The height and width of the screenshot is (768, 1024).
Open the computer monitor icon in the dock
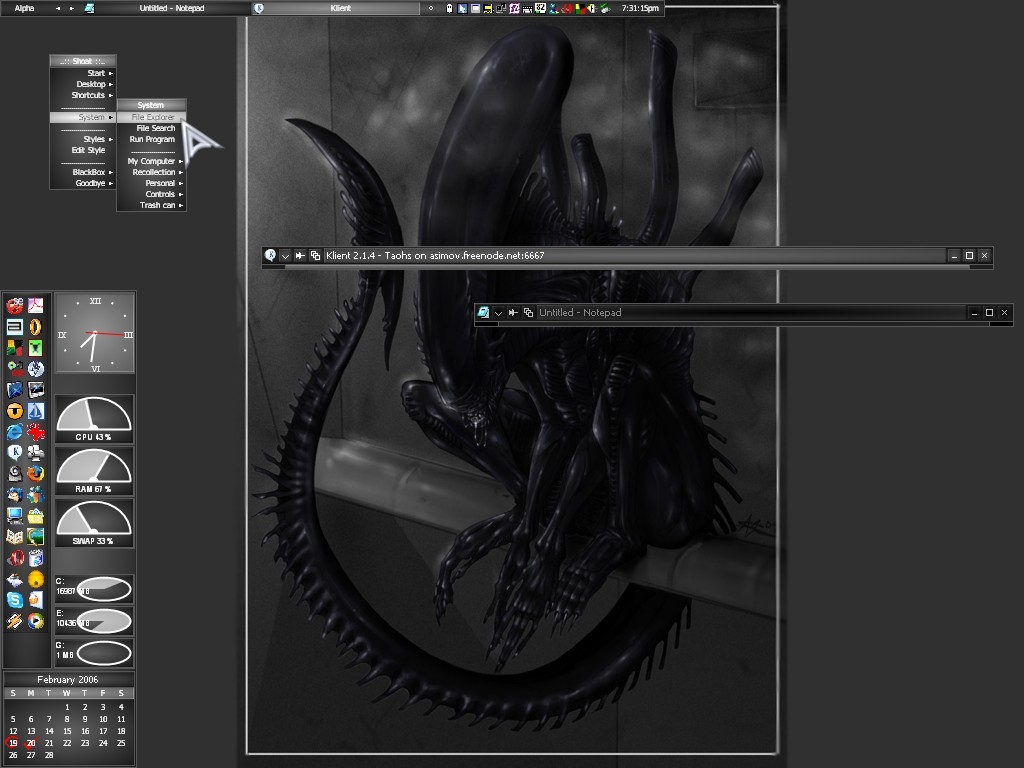(14, 515)
